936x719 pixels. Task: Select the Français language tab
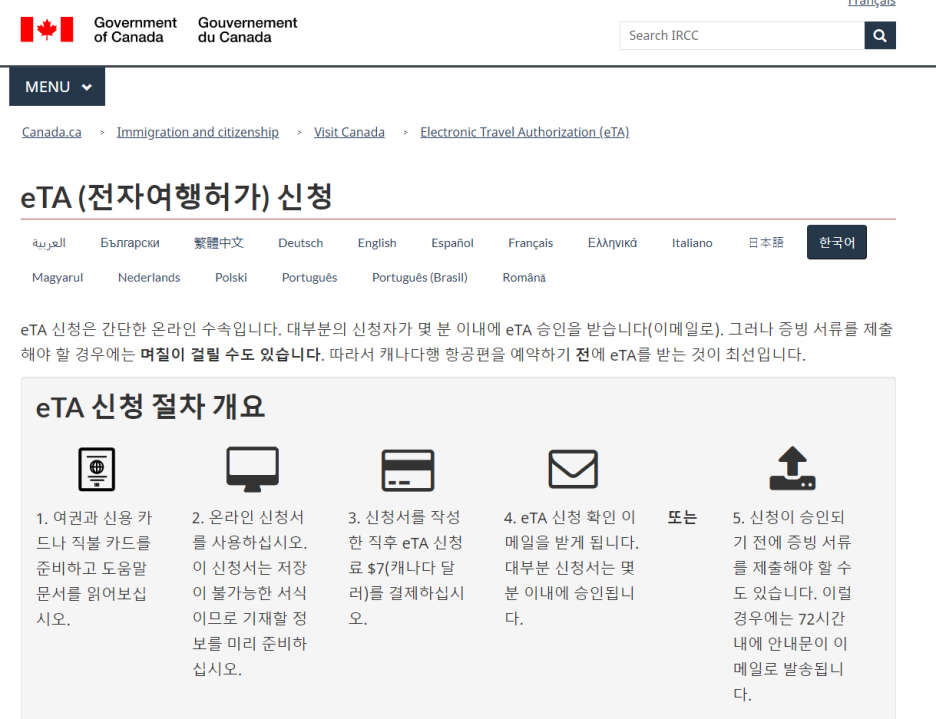click(531, 242)
